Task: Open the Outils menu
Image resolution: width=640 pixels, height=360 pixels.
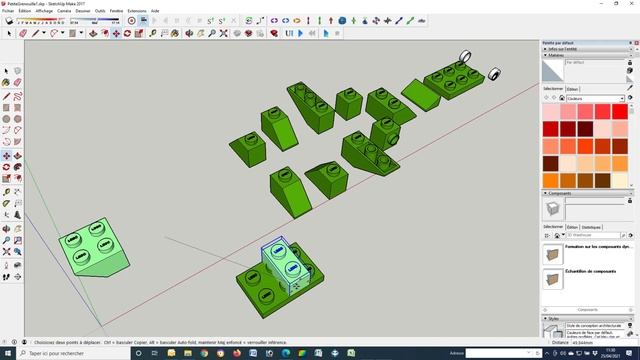Action: pyautogui.click(x=100, y=11)
